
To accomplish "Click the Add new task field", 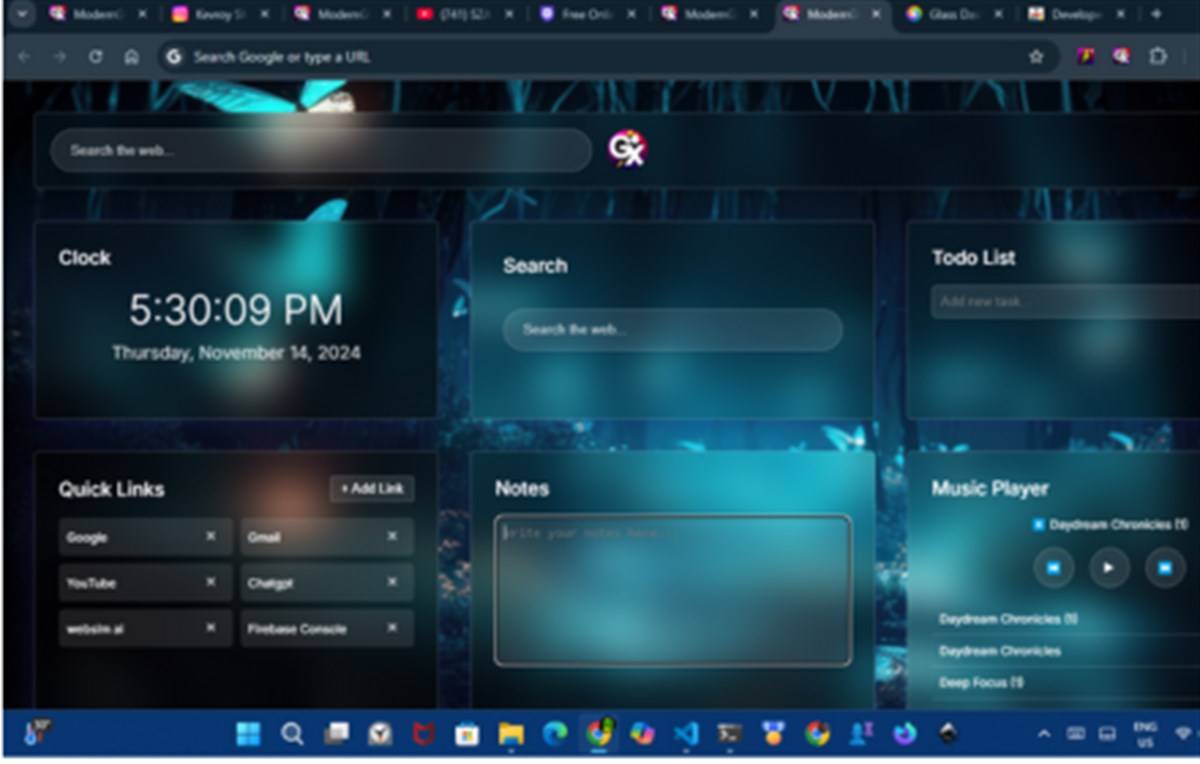I will point(1065,301).
